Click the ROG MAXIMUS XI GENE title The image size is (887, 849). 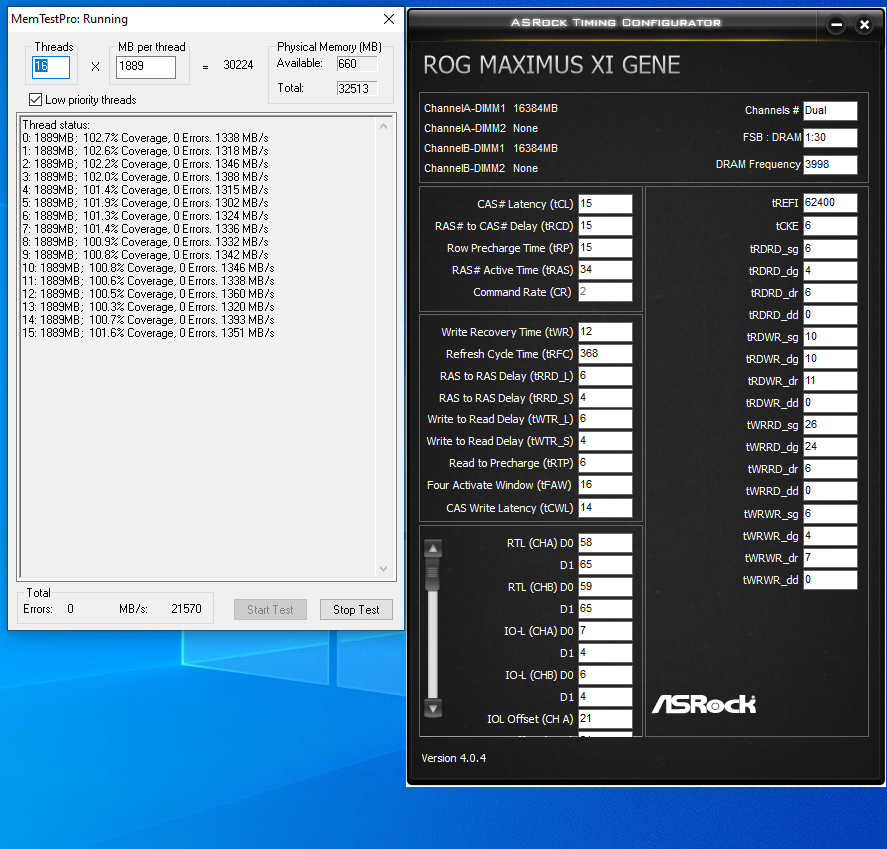point(552,65)
